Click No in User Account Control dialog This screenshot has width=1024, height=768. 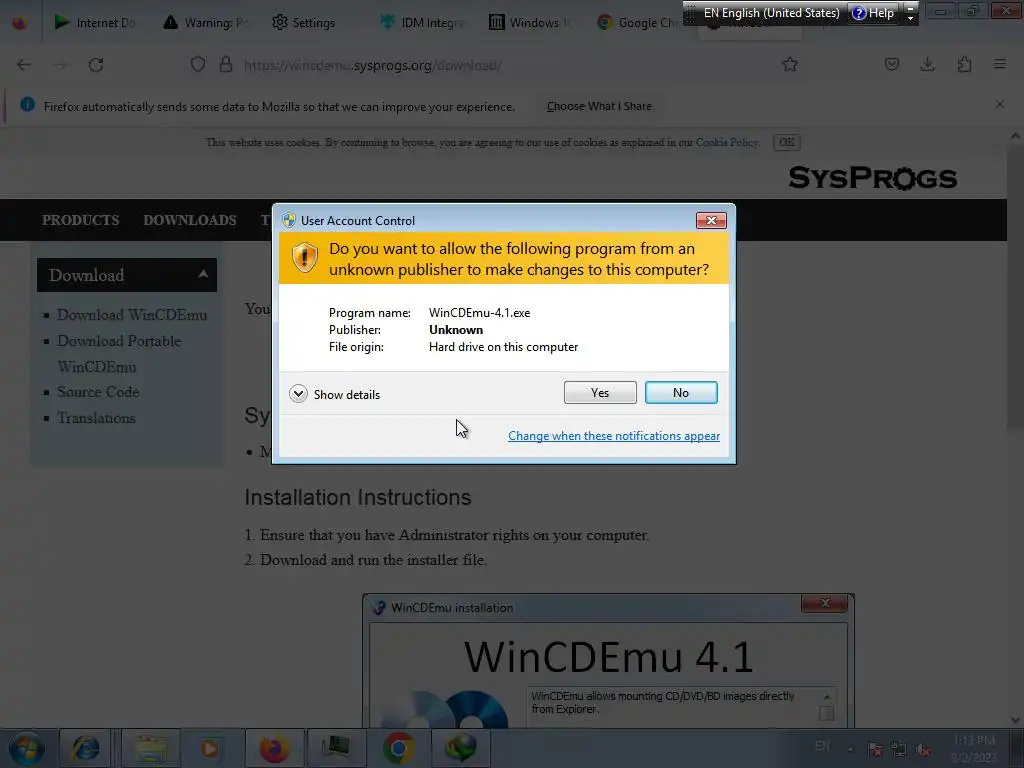681,392
